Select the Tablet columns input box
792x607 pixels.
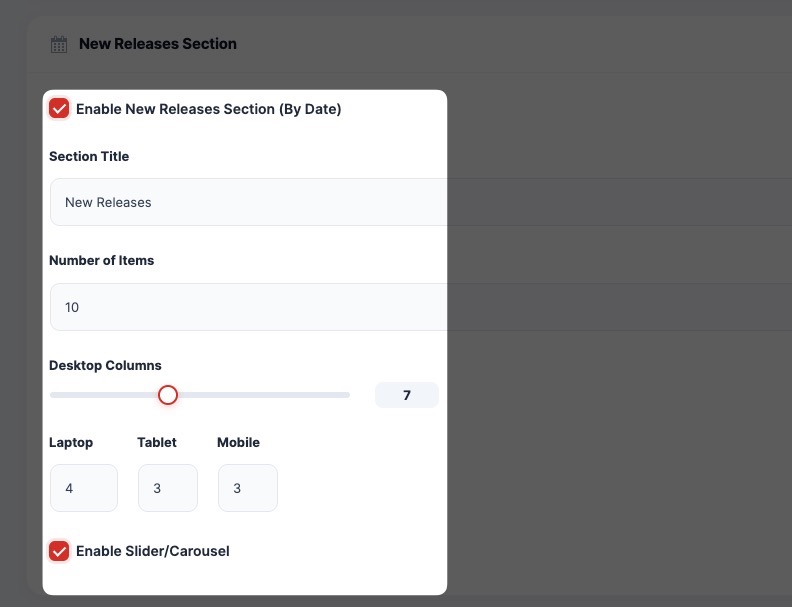(x=168, y=488)
